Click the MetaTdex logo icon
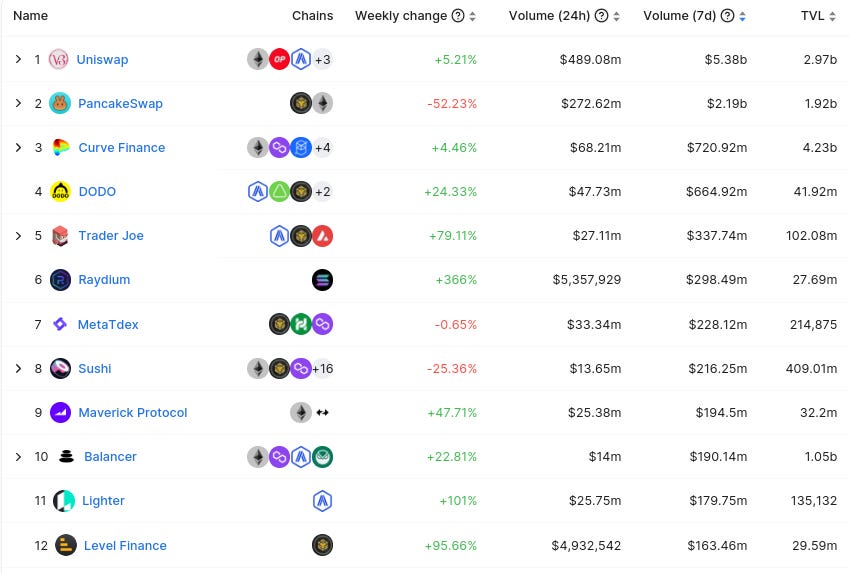The width and height of the screenshot is (849, 573). pyautogui.click(x=60, y=324)
